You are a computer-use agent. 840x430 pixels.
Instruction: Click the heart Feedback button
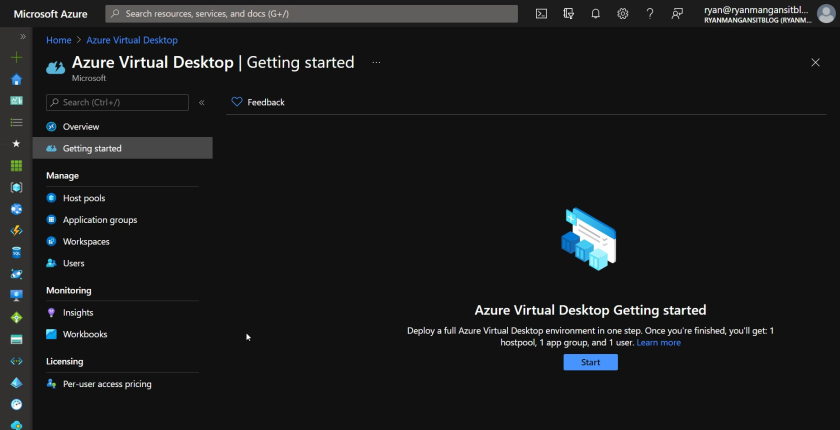258,102
